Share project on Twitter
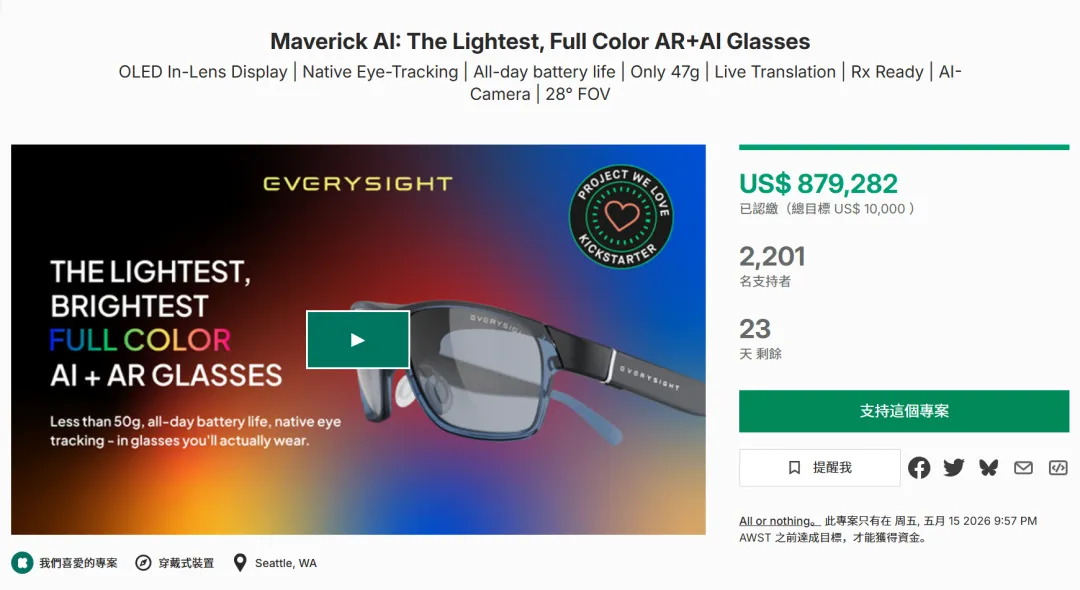The width and height of the screenshot is (1080, 590). point(954,467)
